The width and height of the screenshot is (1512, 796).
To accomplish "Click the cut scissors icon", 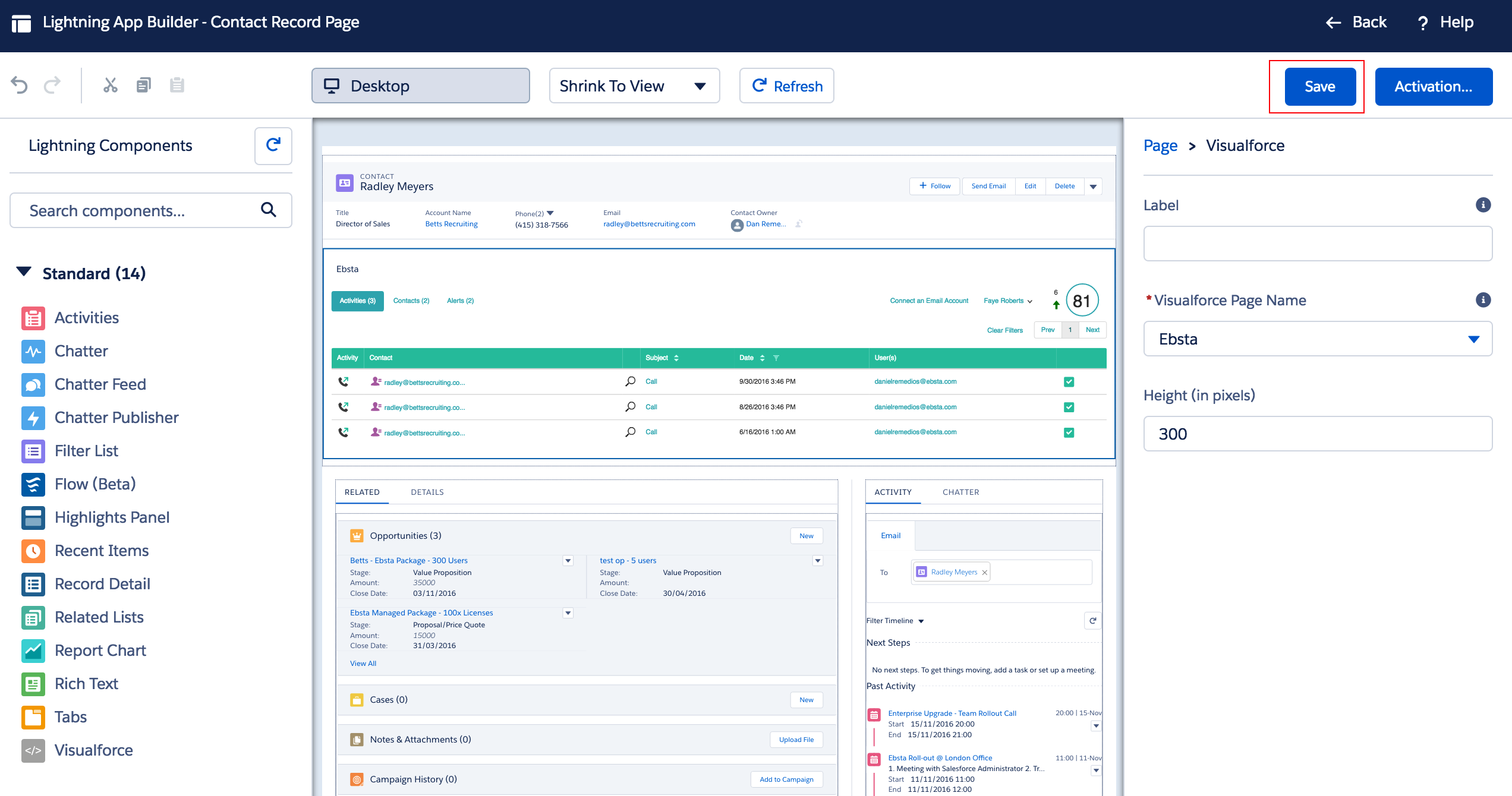I will point(110,86).
